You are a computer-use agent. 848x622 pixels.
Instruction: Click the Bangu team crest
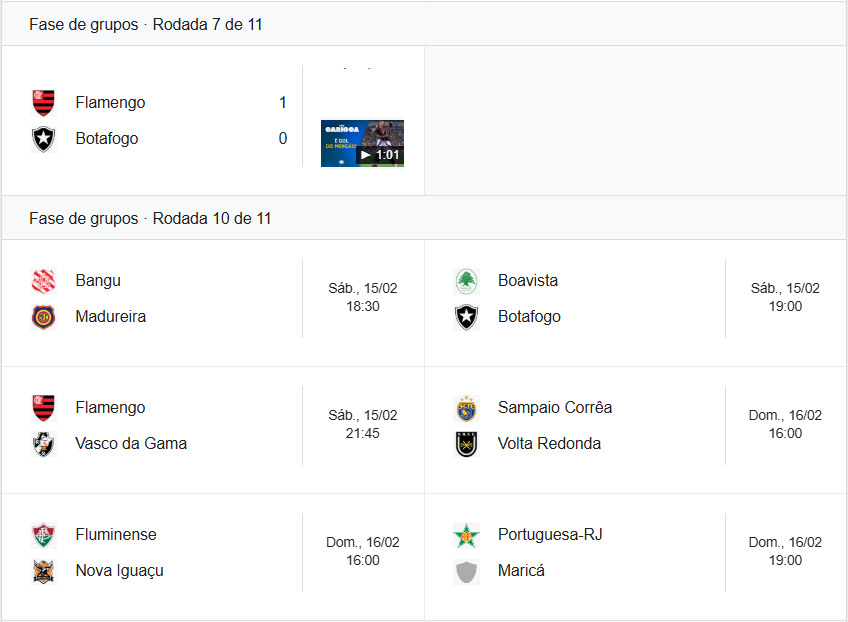(43, 281)
